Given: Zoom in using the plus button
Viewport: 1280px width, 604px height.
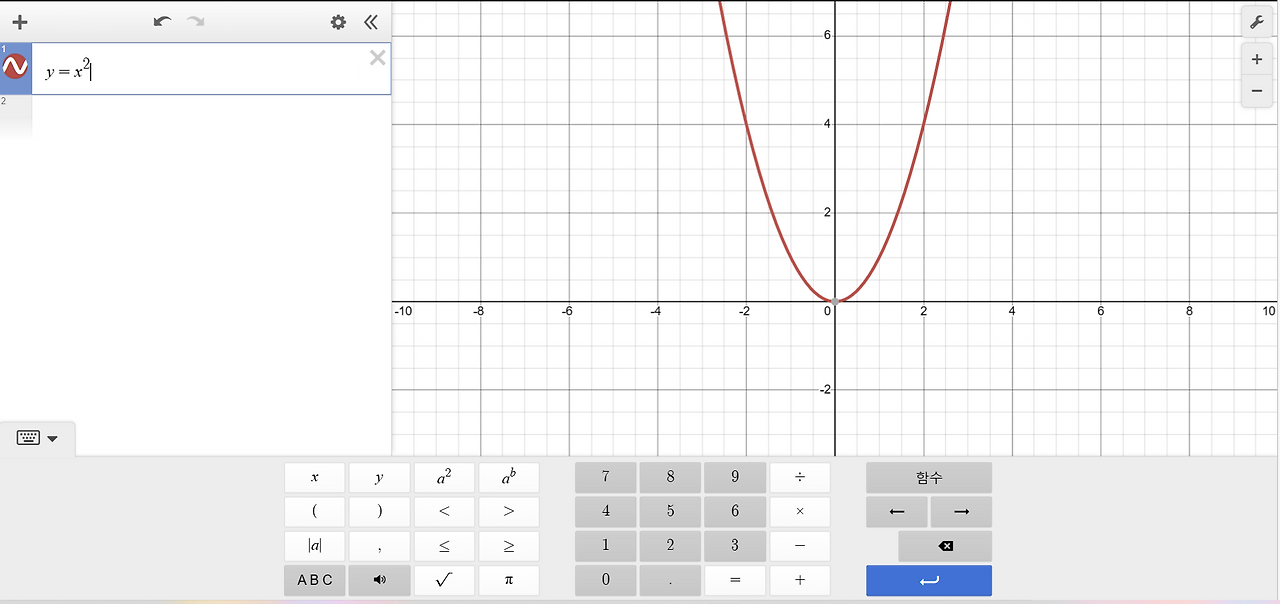Looking at the screenshot, I should click(1256, 59).
